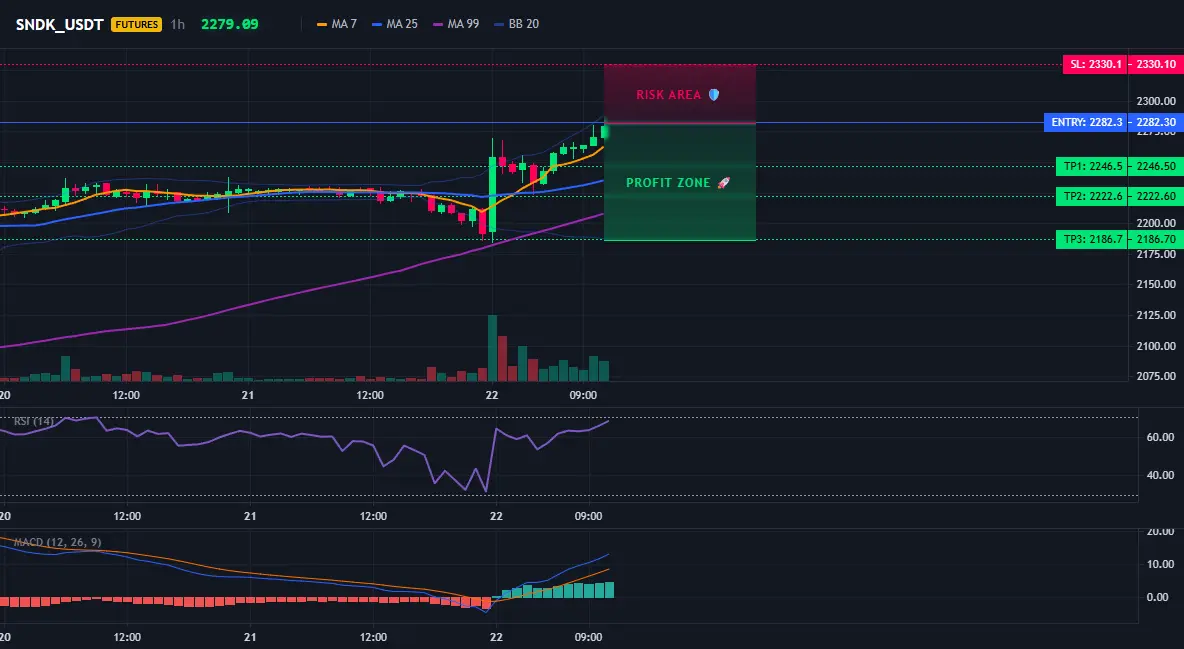Click the rocket icon beside PROFIT ZONE
Image resolution: width=1184 pixels, height=649 pixels.
(723, 183)
